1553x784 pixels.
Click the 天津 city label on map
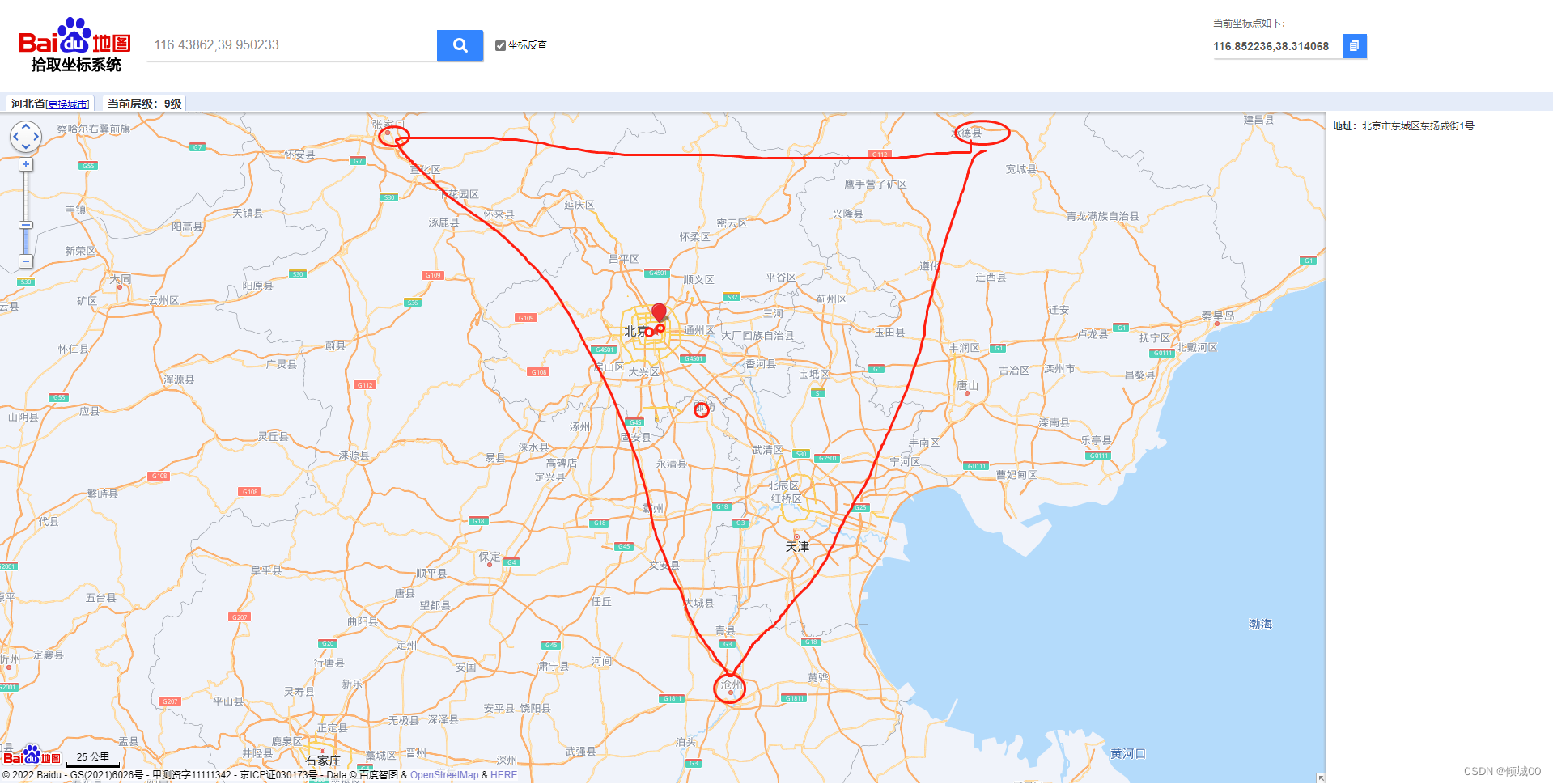tap(797, 547)
